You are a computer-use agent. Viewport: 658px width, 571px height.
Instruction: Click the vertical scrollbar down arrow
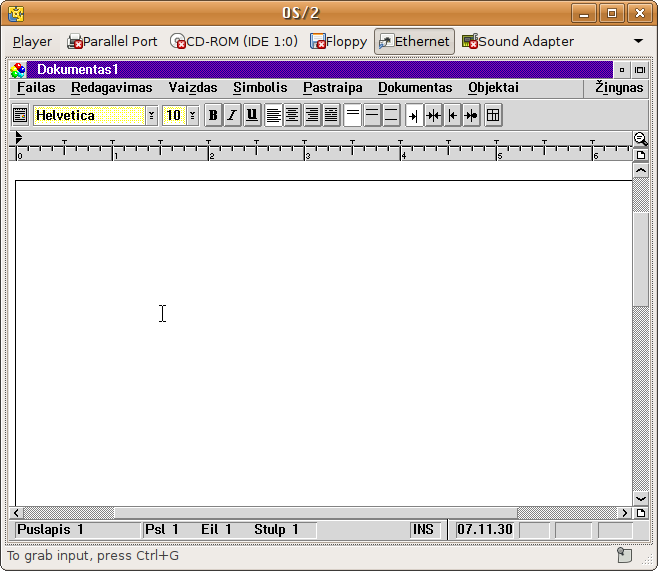640,497
